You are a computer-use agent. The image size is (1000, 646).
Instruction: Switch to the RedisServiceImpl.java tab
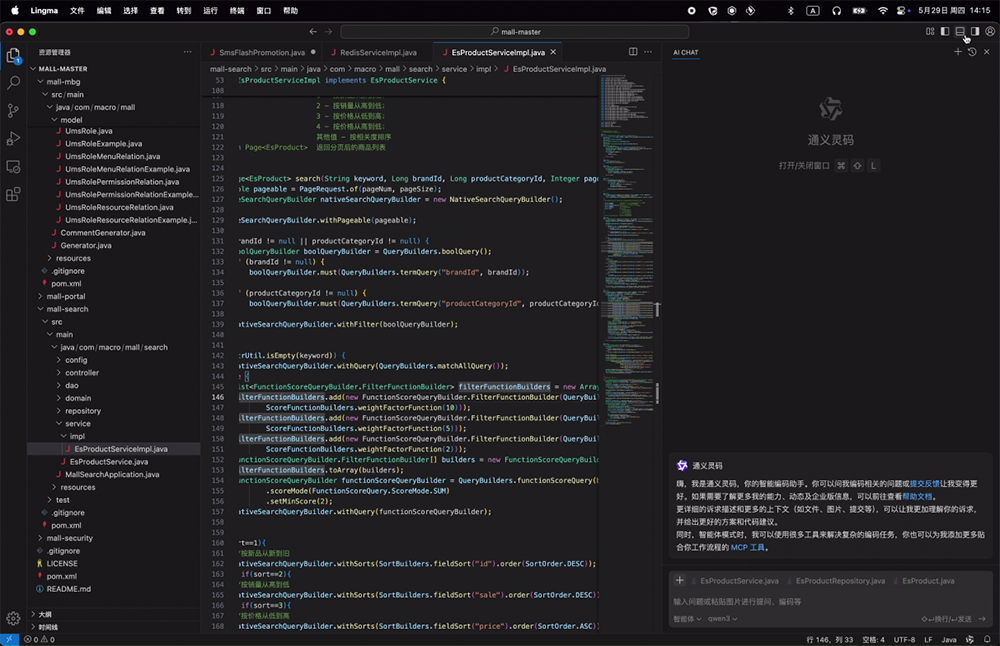point(377,52)
